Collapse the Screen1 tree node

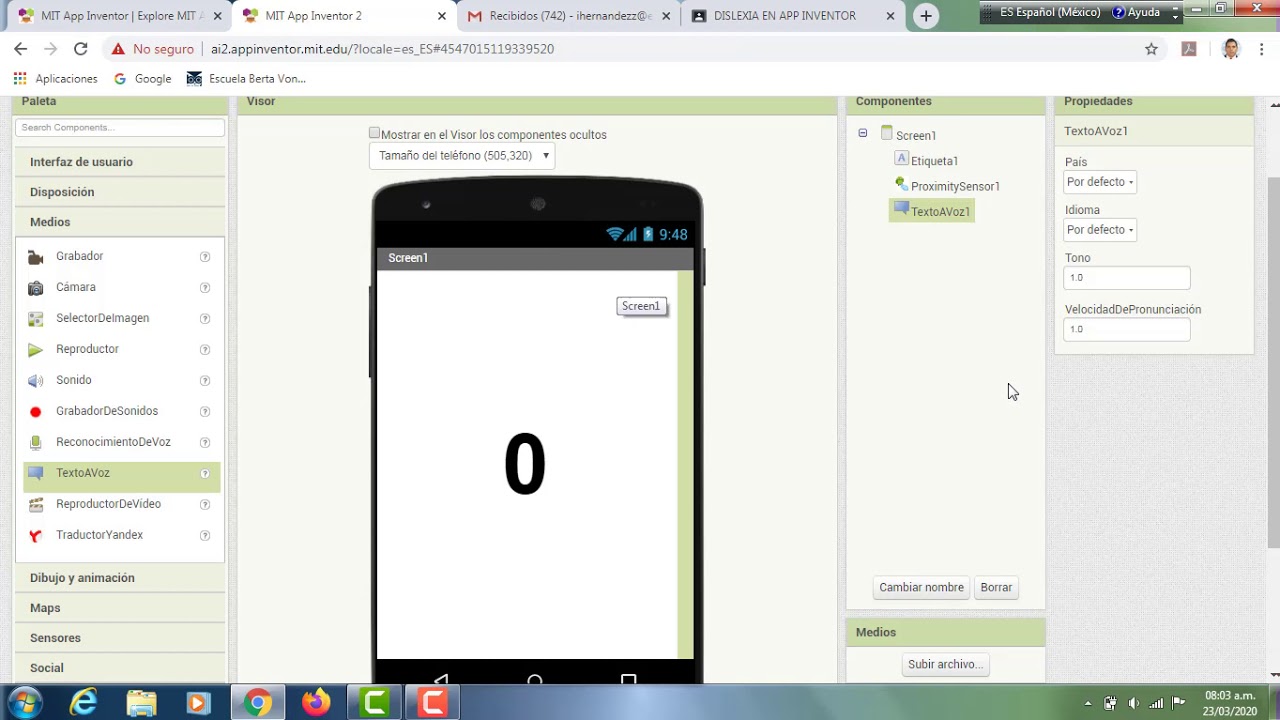pos(863,133)
